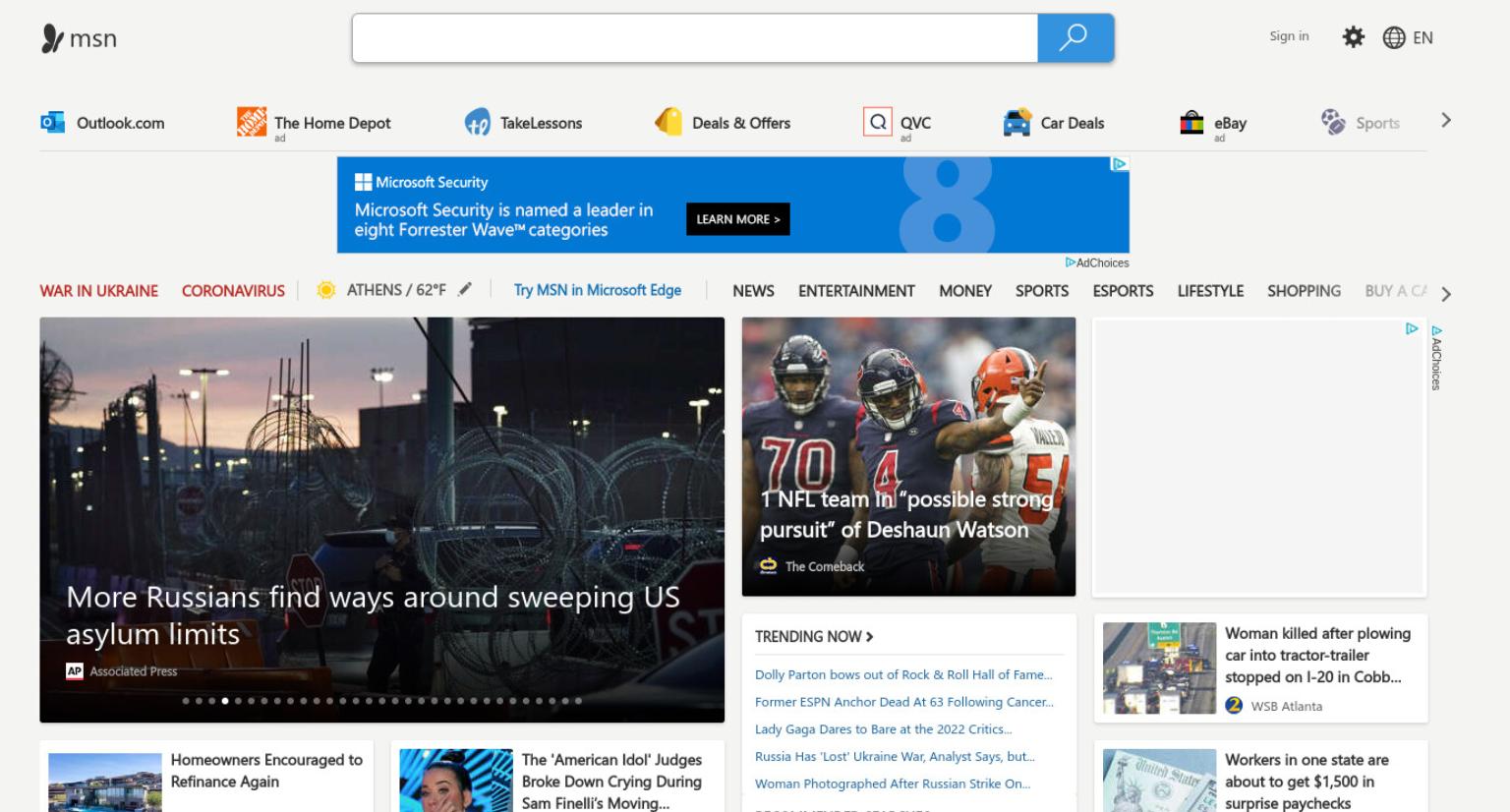Go to the SPORTS category tab
1510x812 pixels.
1042,291
